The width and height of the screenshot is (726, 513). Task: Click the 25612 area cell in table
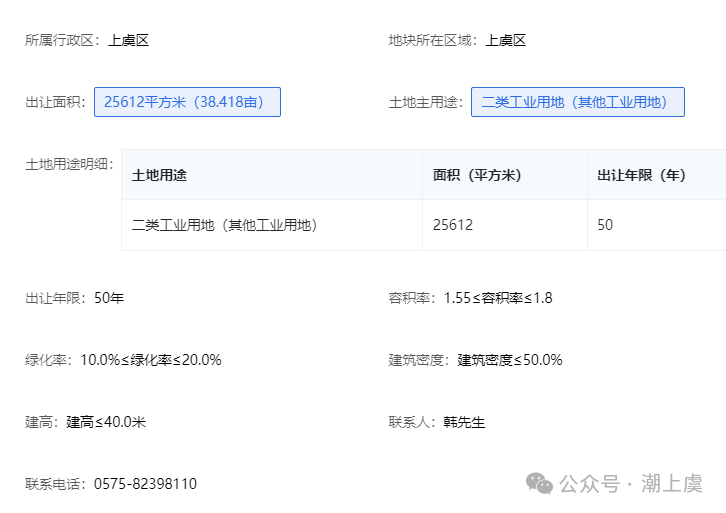(505, 225)
